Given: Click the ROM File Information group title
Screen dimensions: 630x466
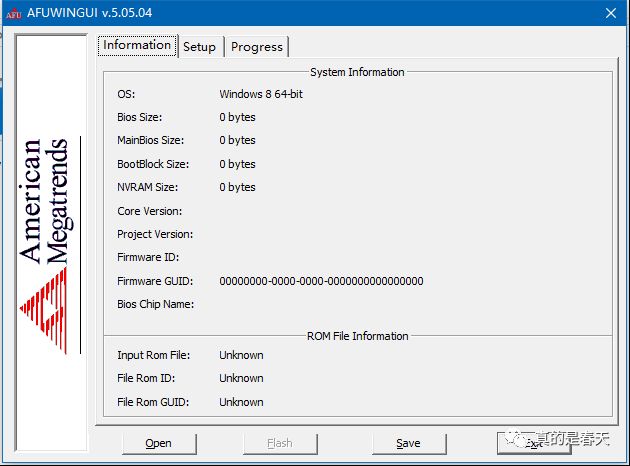Looking at the screenshot, I should (358, 336).
